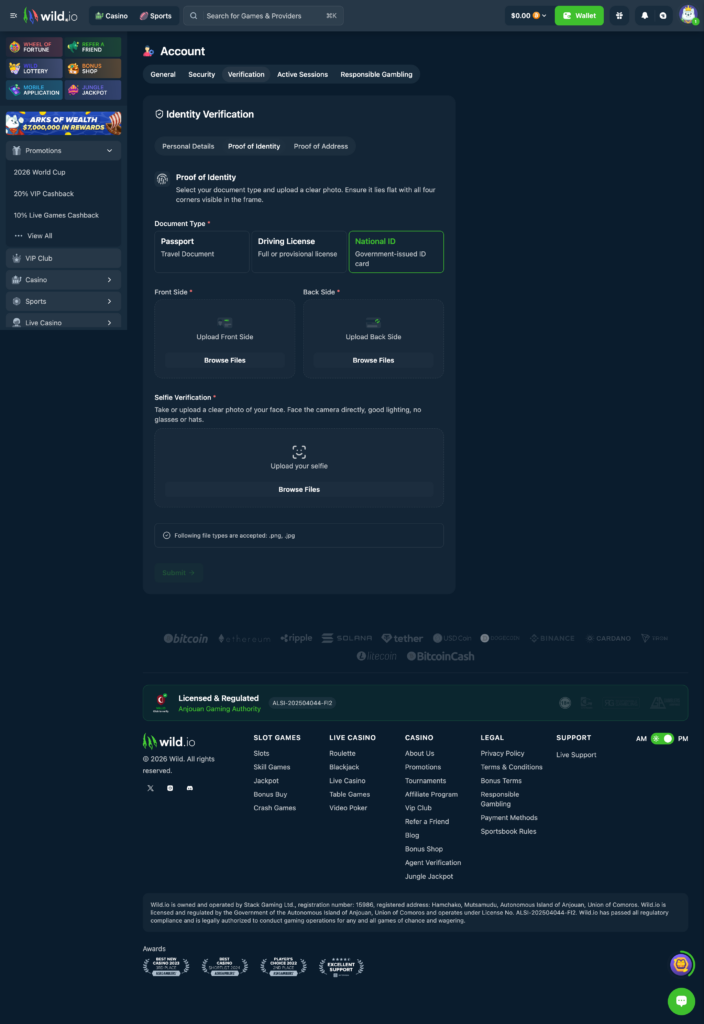704x1024 pixels.
Task: Click the search magnifier icon
Action: click(x=193, y=16)
